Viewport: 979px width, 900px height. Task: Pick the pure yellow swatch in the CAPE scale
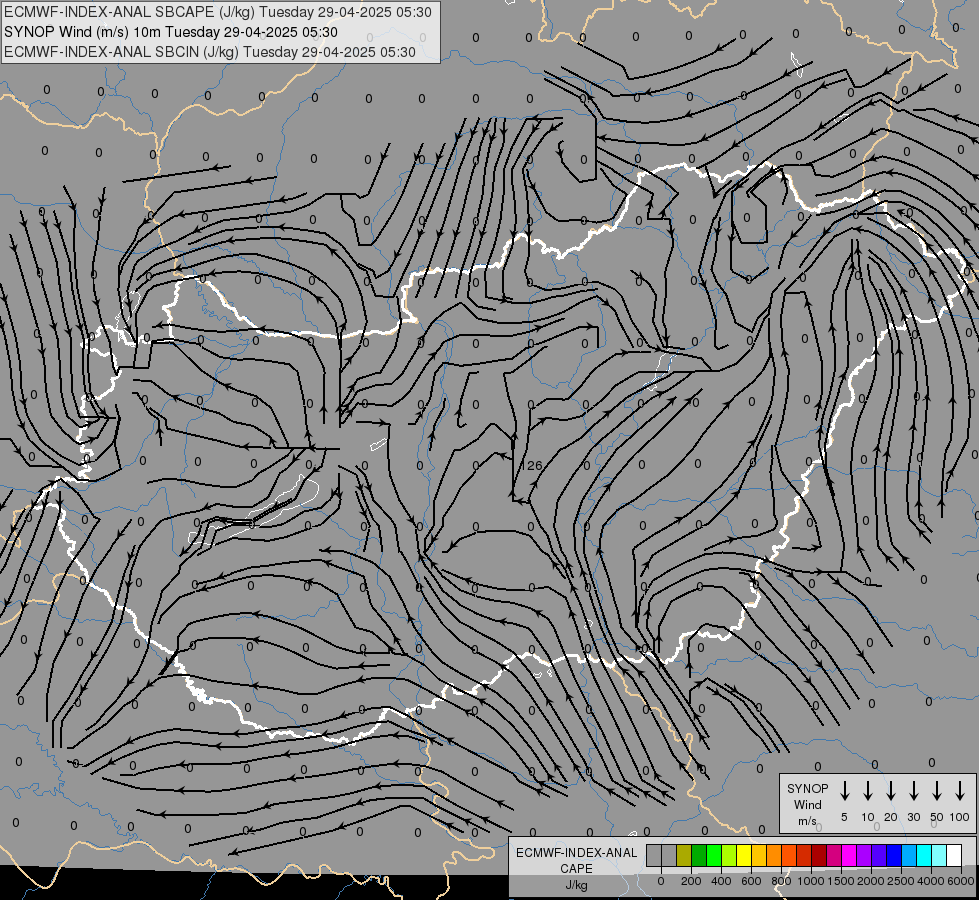coord(744,855)
